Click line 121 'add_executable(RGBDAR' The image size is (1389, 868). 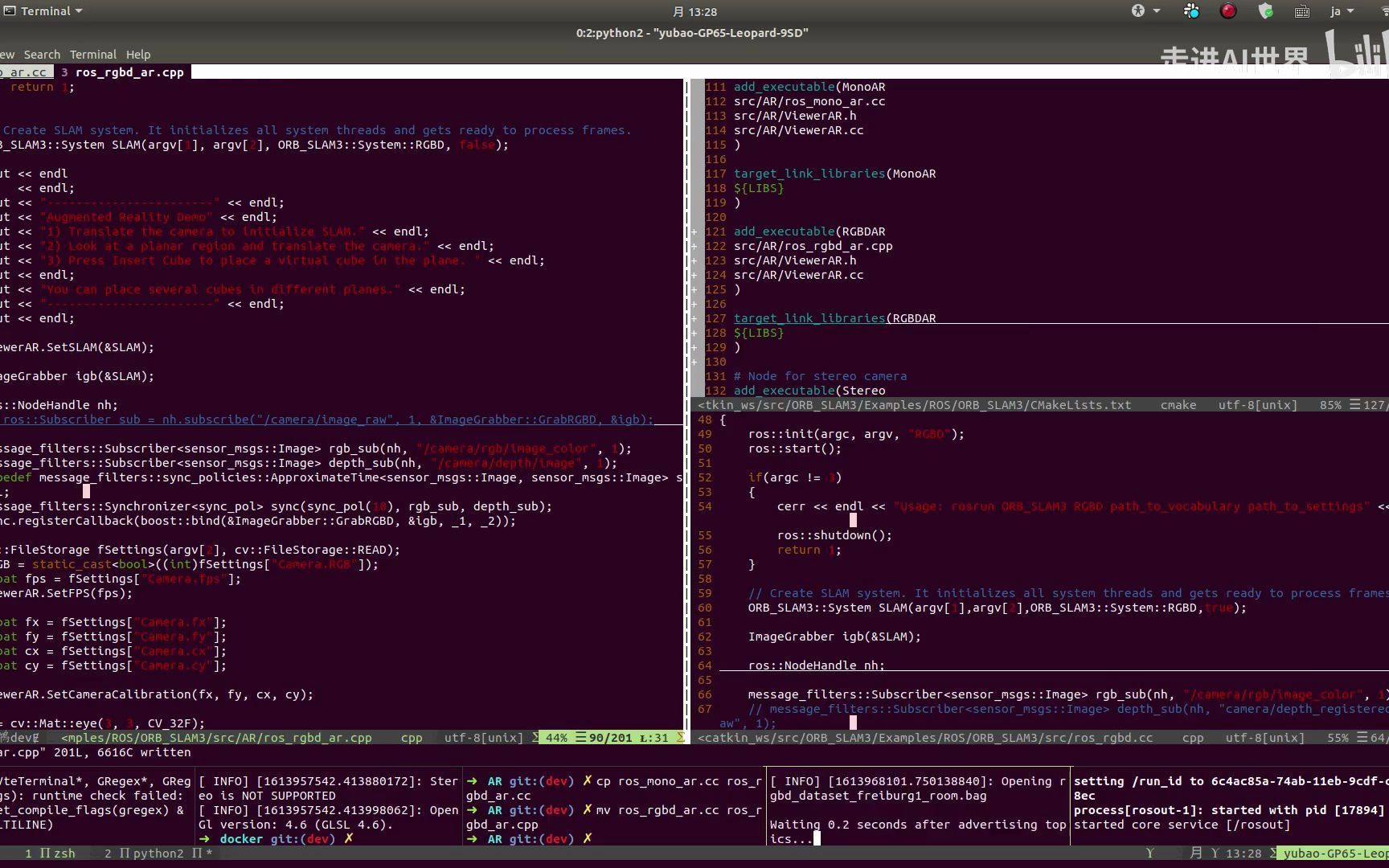[x=809, y=231]
